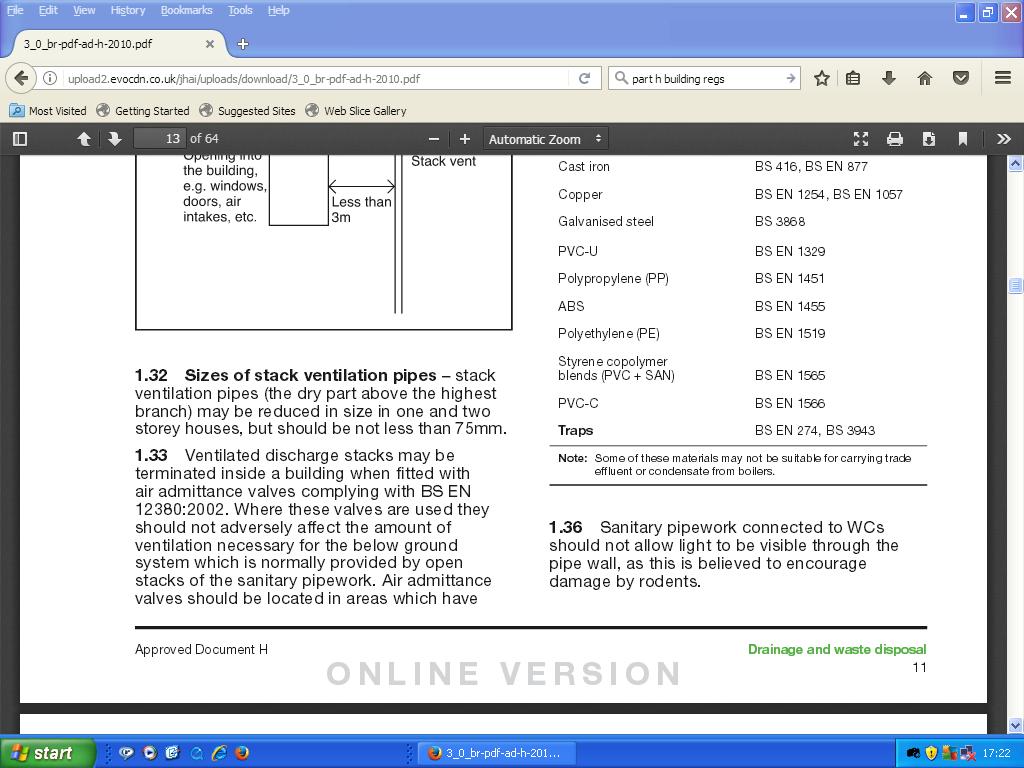The image size is (1024, 768).
Task: Open the Firefox hamburger menu
Action: click(x=1002, y=78)
